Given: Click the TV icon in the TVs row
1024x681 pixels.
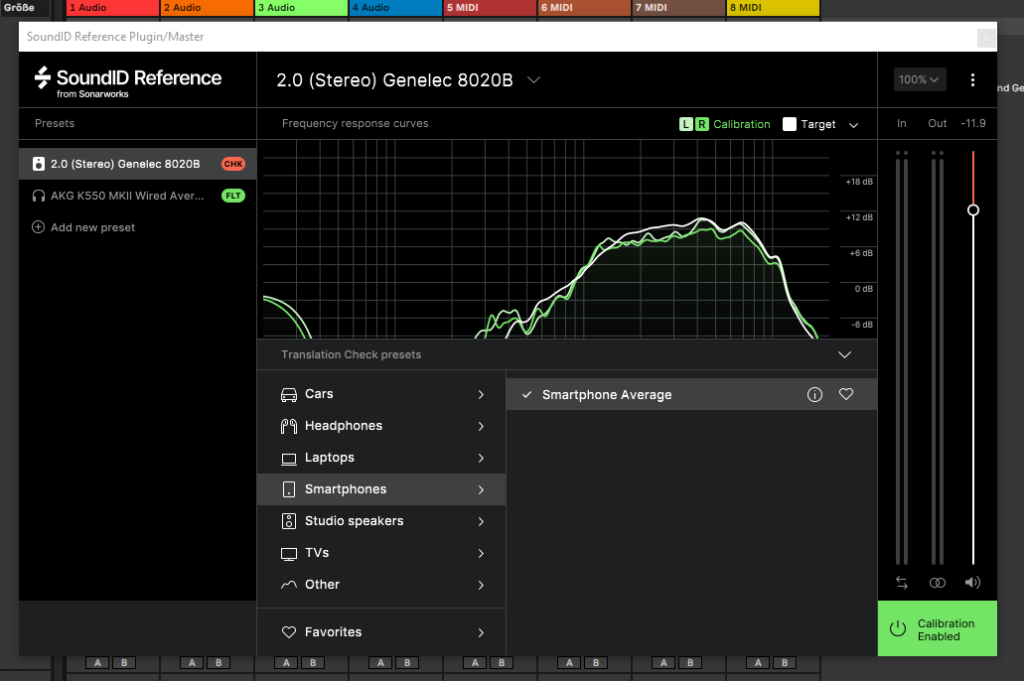Looking at the screenshot, I should coord(289,554).
